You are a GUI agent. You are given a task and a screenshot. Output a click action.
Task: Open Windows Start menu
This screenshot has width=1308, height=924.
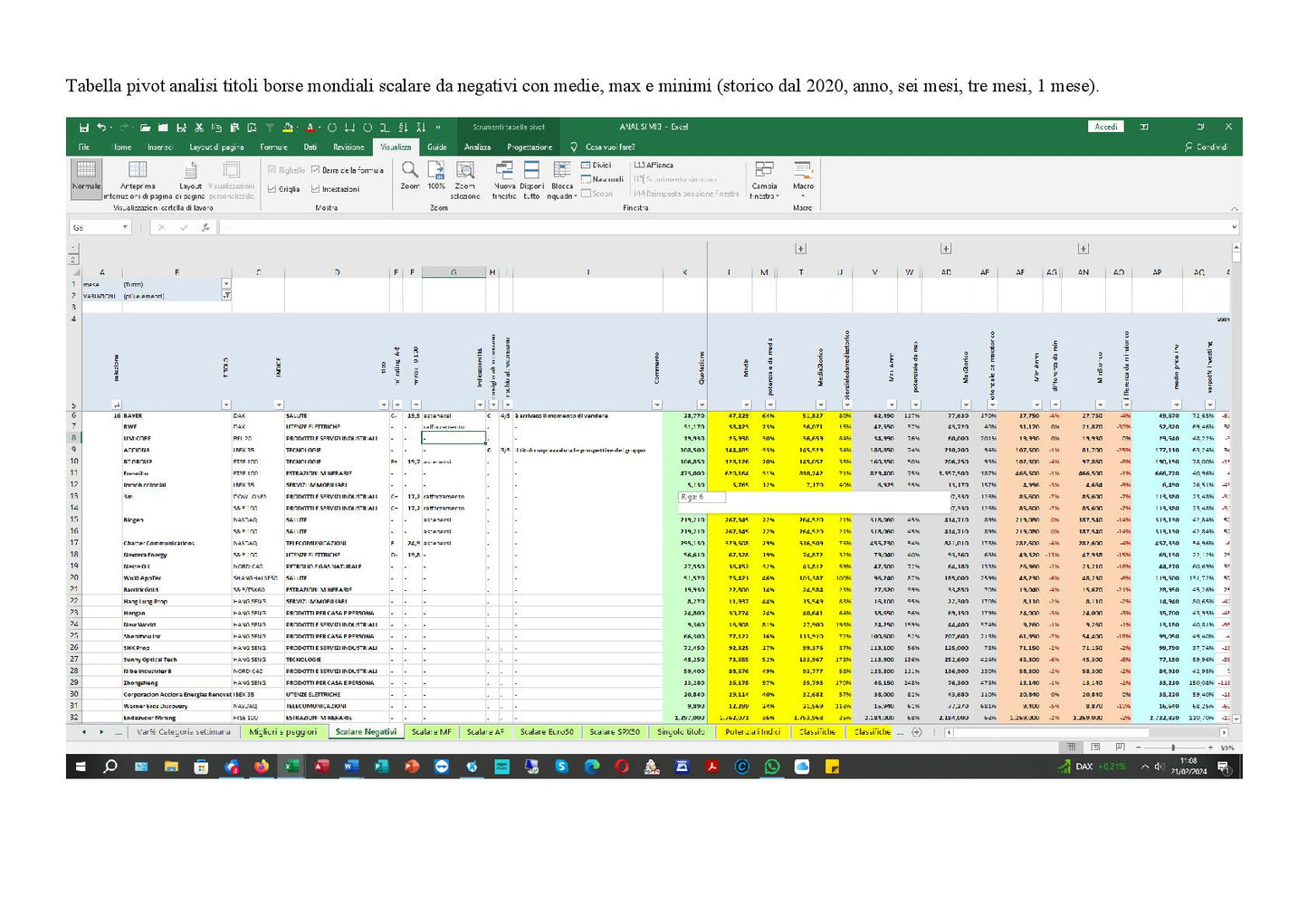click(81, 767)
